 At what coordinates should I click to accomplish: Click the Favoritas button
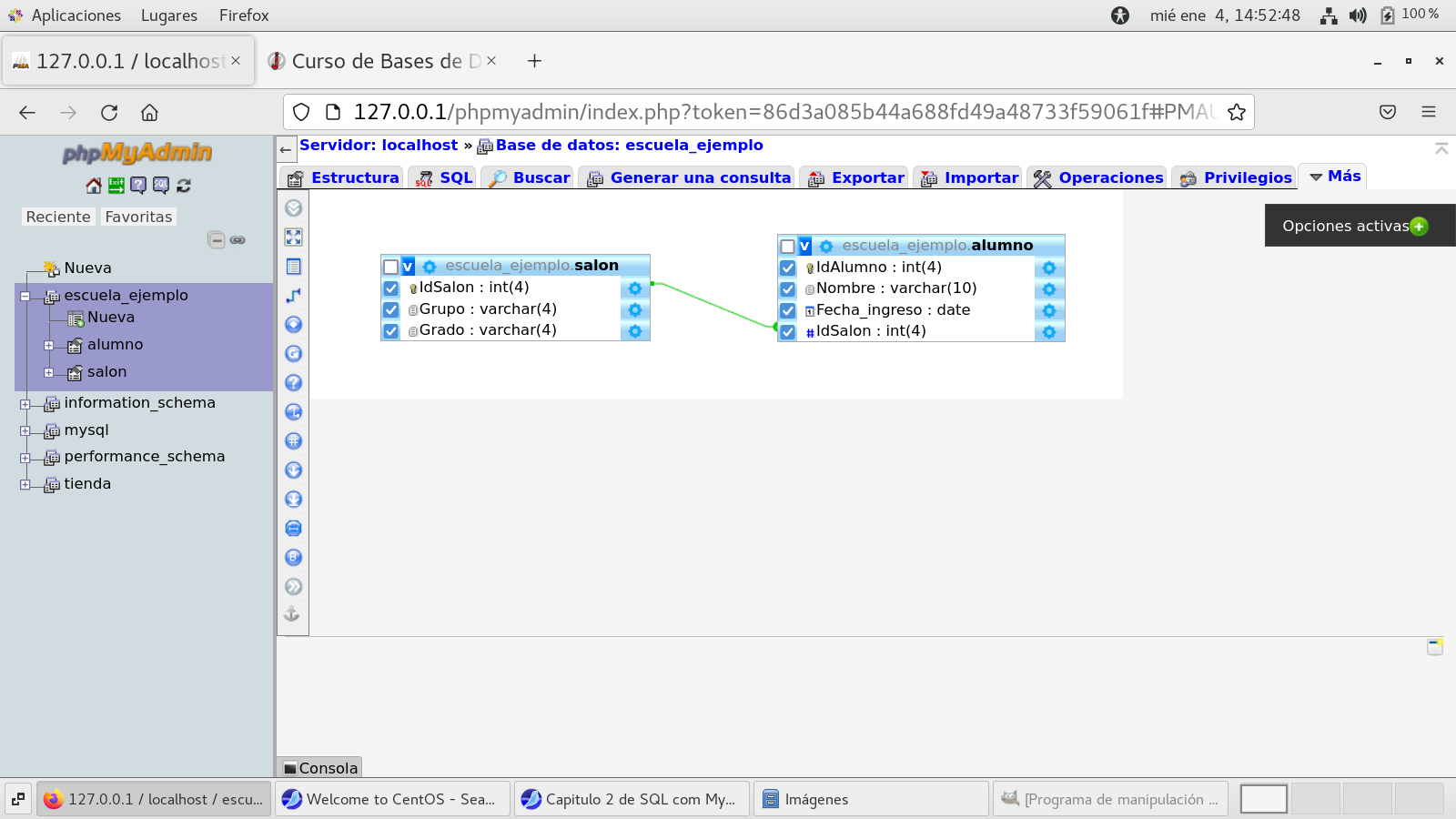138,217
